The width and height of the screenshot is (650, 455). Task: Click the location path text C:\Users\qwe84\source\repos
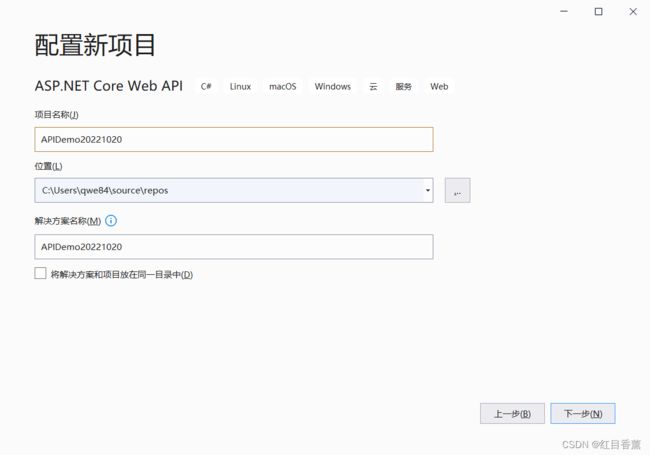(105, 190)
